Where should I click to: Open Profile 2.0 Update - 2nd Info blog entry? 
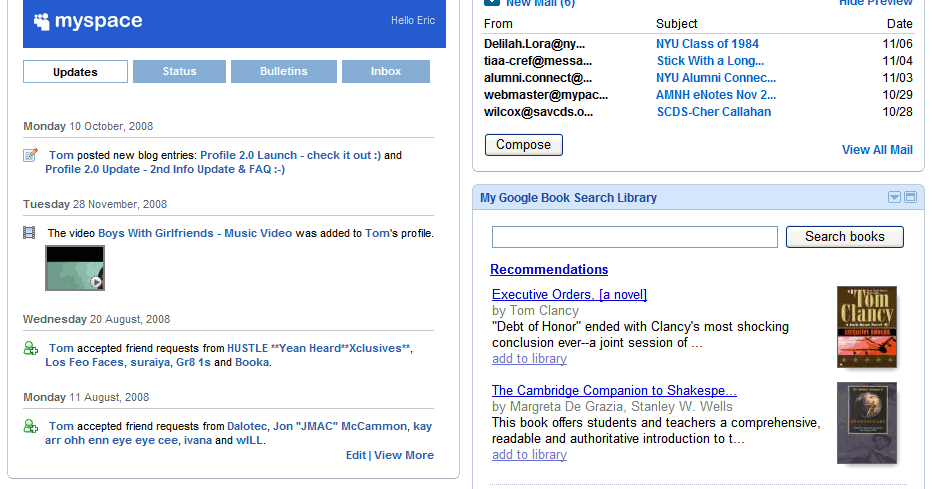click(x=165, y=169)
